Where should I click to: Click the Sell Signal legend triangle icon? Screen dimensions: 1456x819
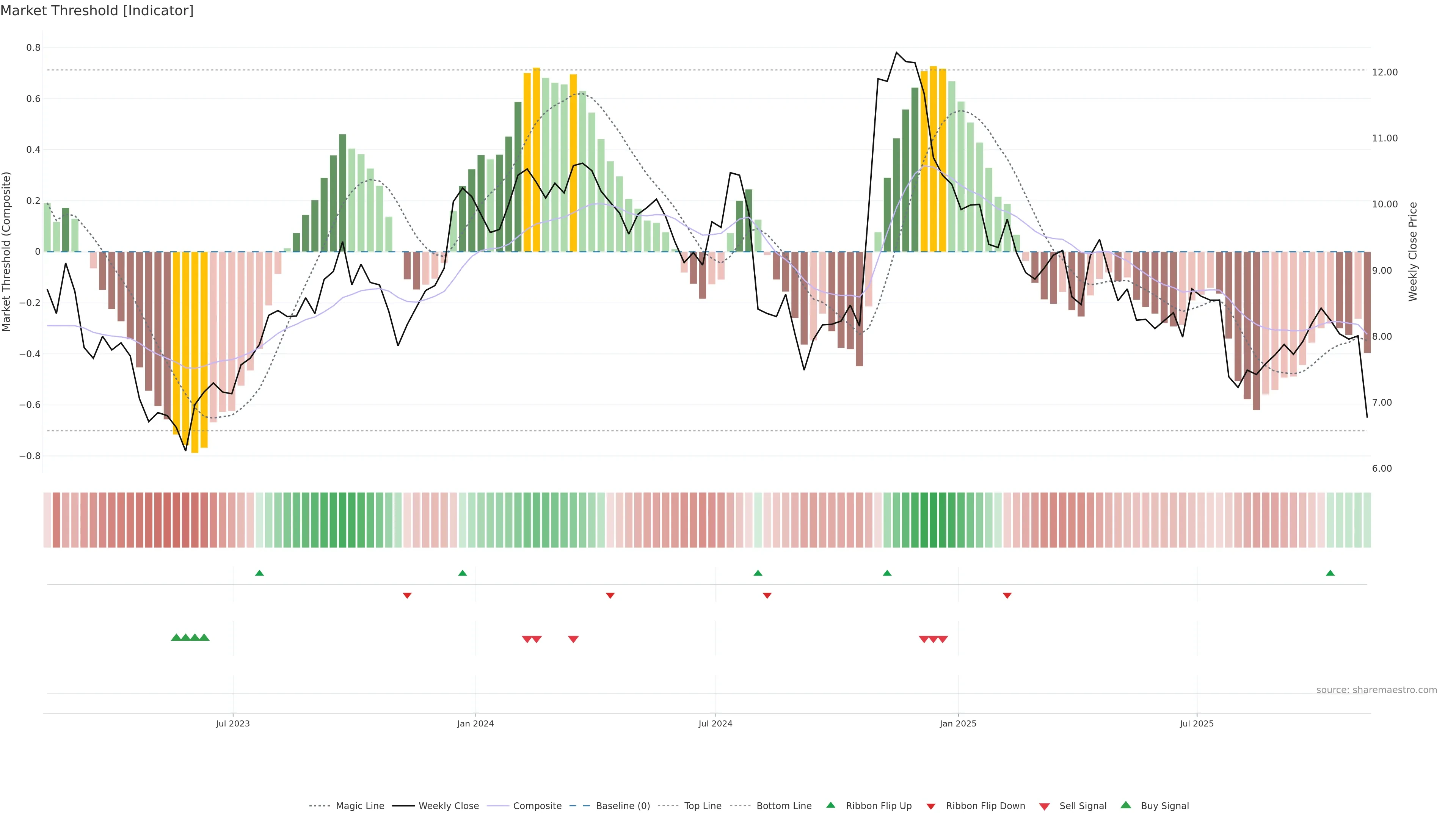point(1044,806)
